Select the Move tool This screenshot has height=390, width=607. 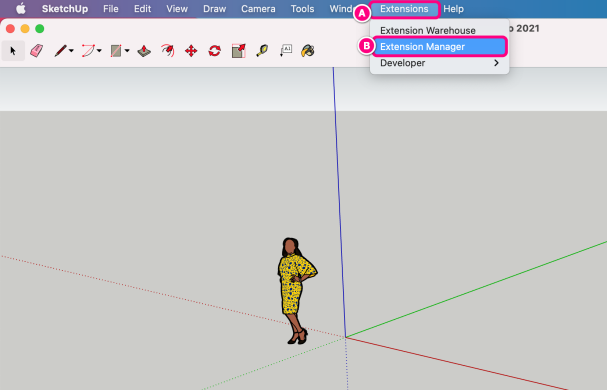pyautogui.click(x=191, y=51)
